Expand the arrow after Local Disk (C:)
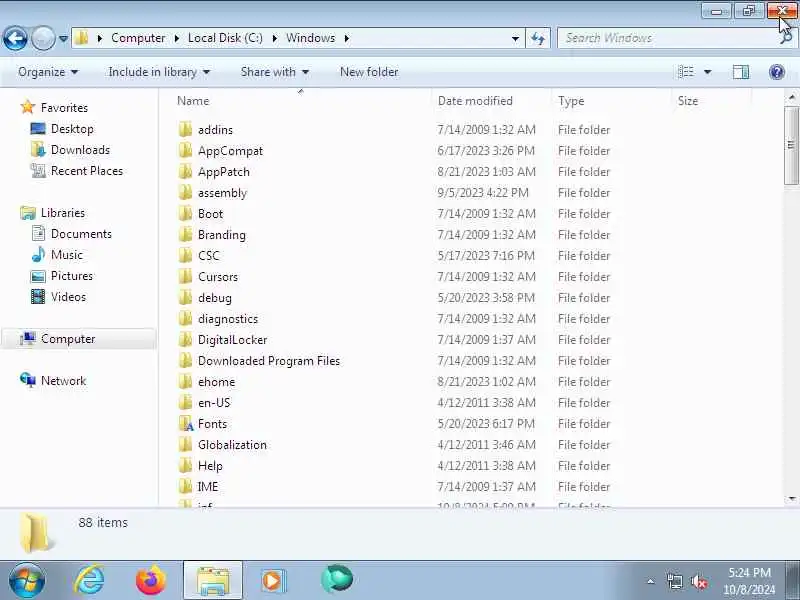Screen dimensions: 800x600 click(274, 38)
